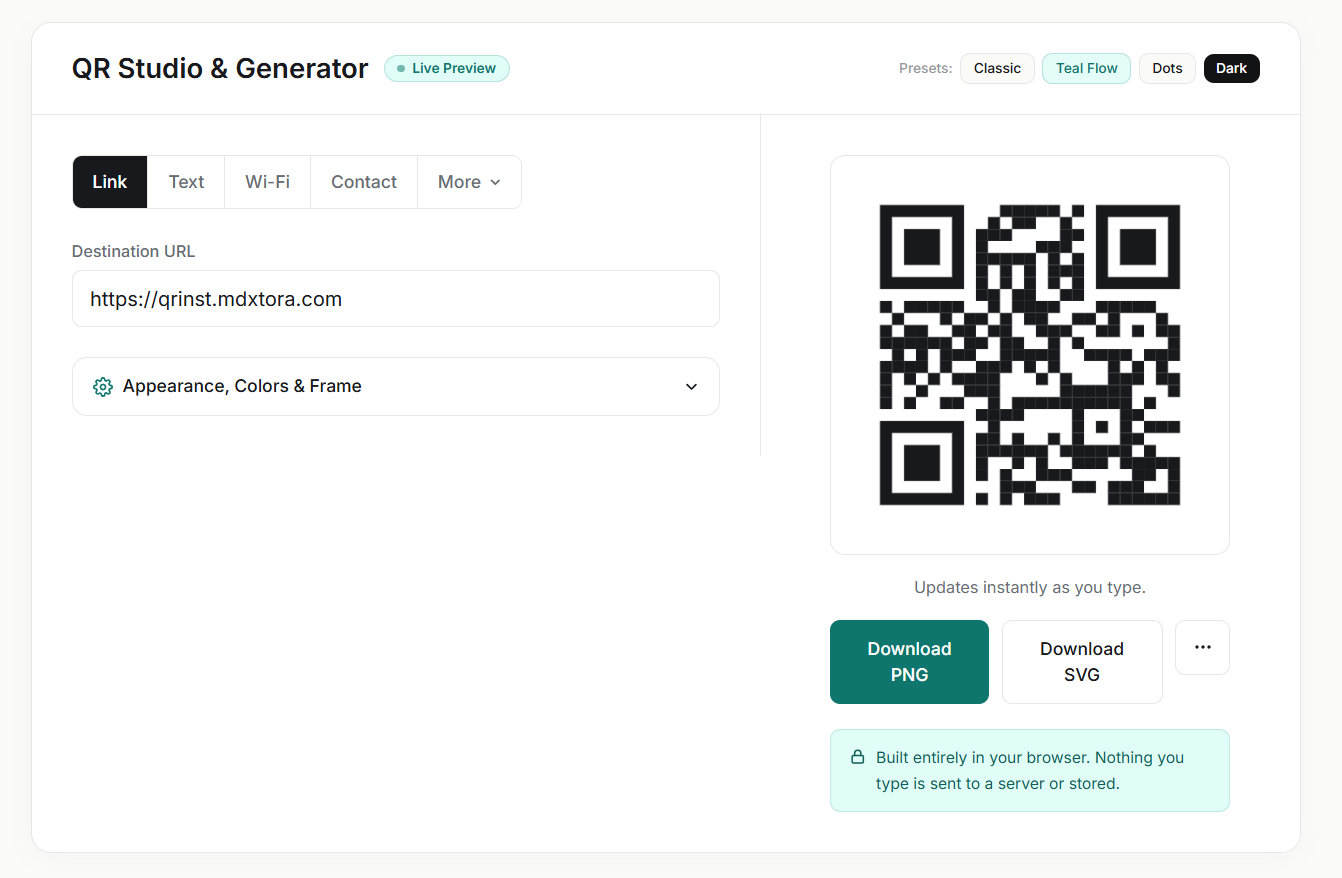Click the QR code preview image
The height and width of the screenshot is (878, 1342).
(1030, 355)
